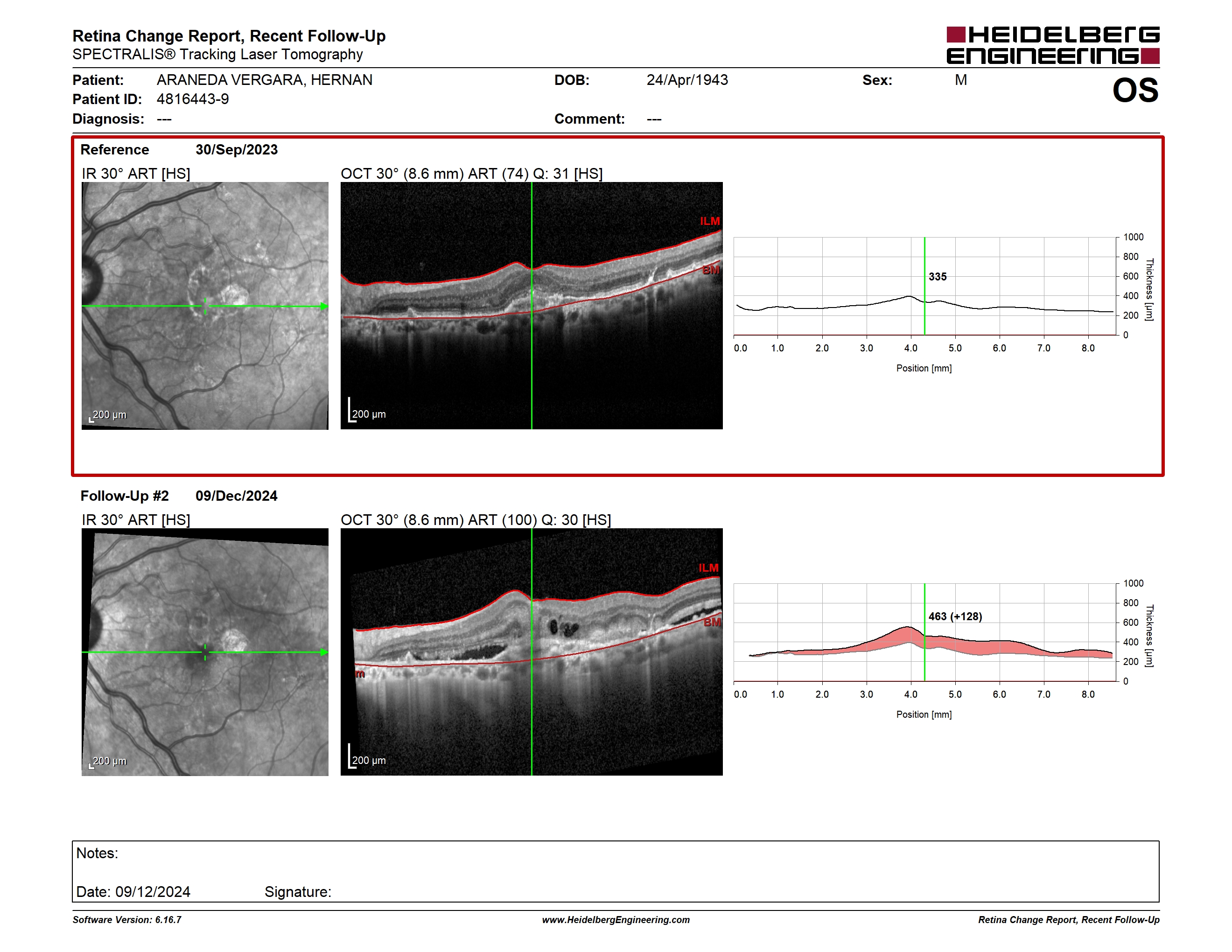Screen dimensions: 1232x952
Task: Click the OS eye laterality label
Action: [1135, 90]
